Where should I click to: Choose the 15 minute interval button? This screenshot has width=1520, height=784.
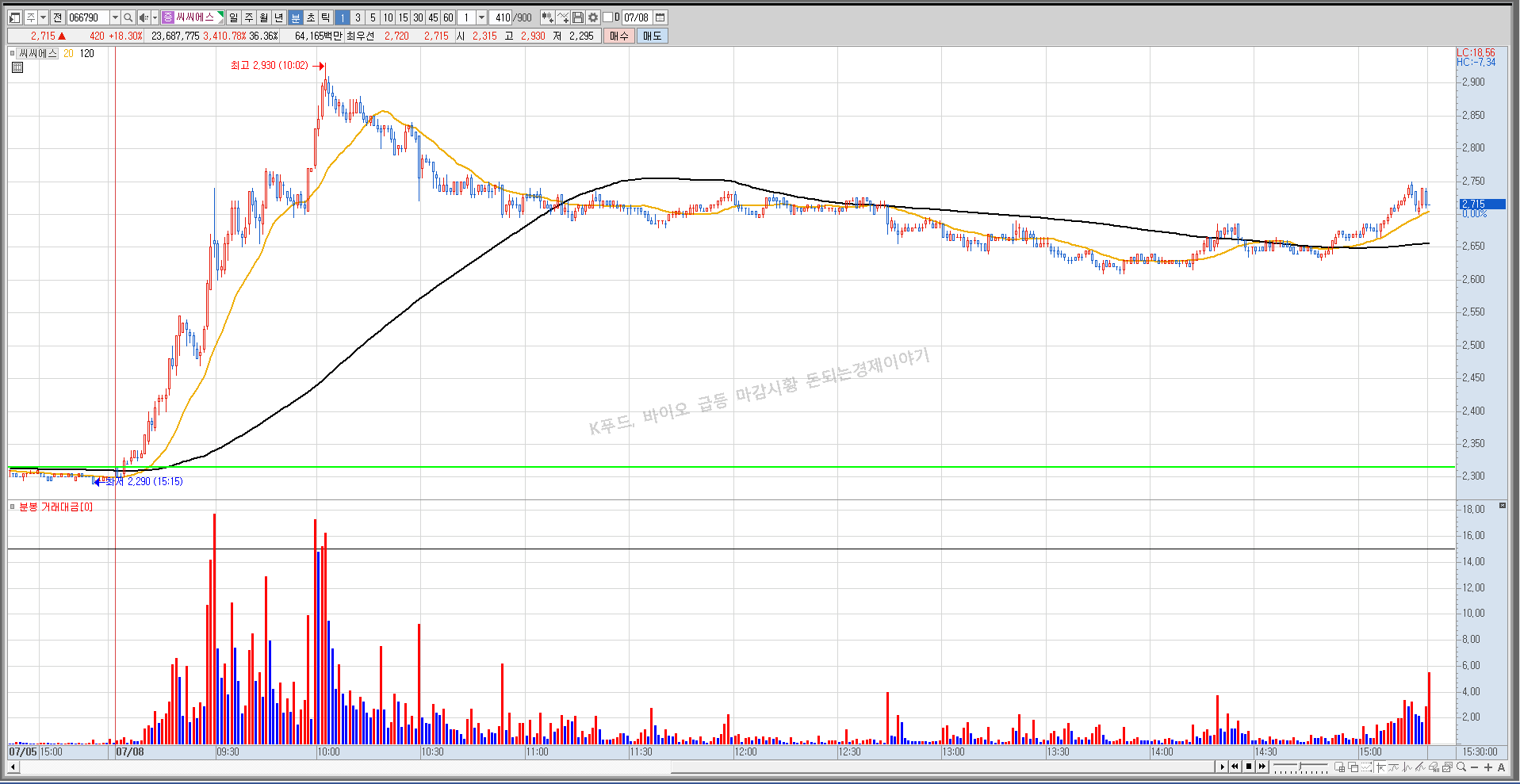coord(403,17)
